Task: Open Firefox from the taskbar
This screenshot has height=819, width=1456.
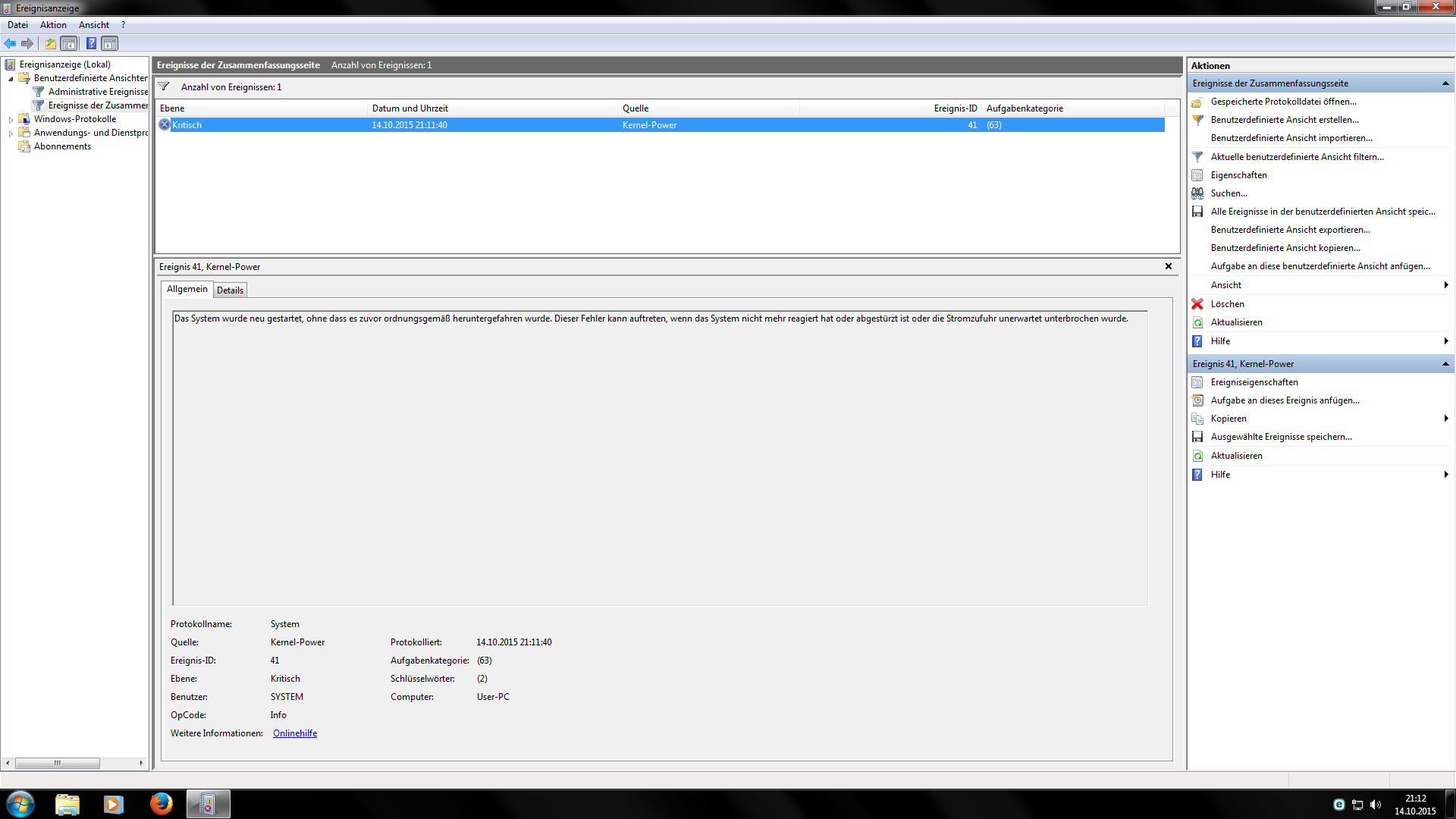Action: click(x=161, y=804)
